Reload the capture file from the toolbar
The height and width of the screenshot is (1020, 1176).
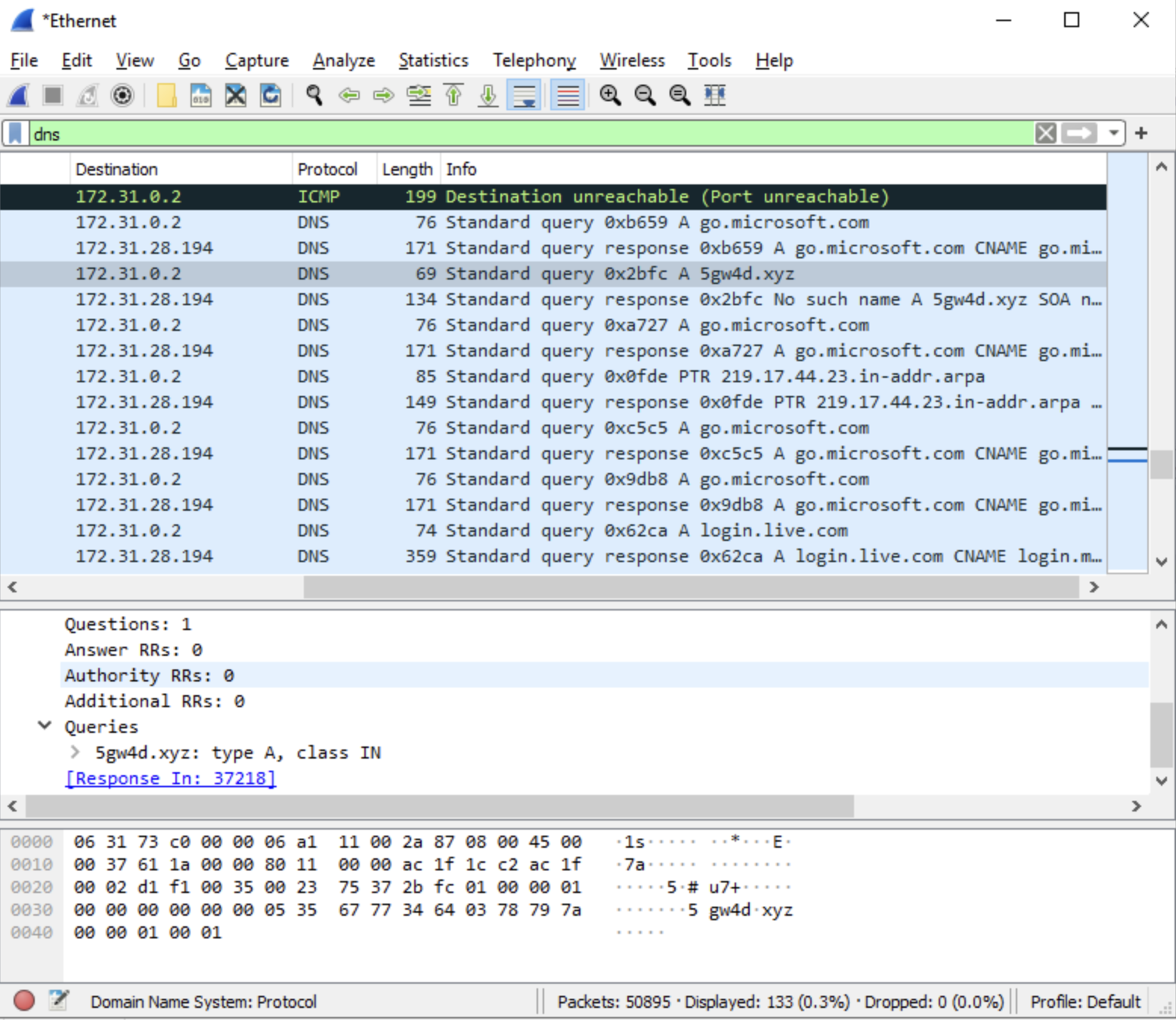tap(271, 95)
